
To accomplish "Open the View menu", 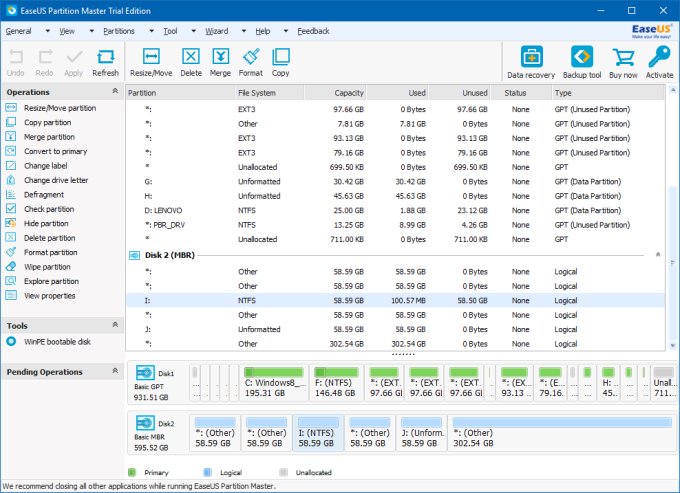I will coord(67,31).
